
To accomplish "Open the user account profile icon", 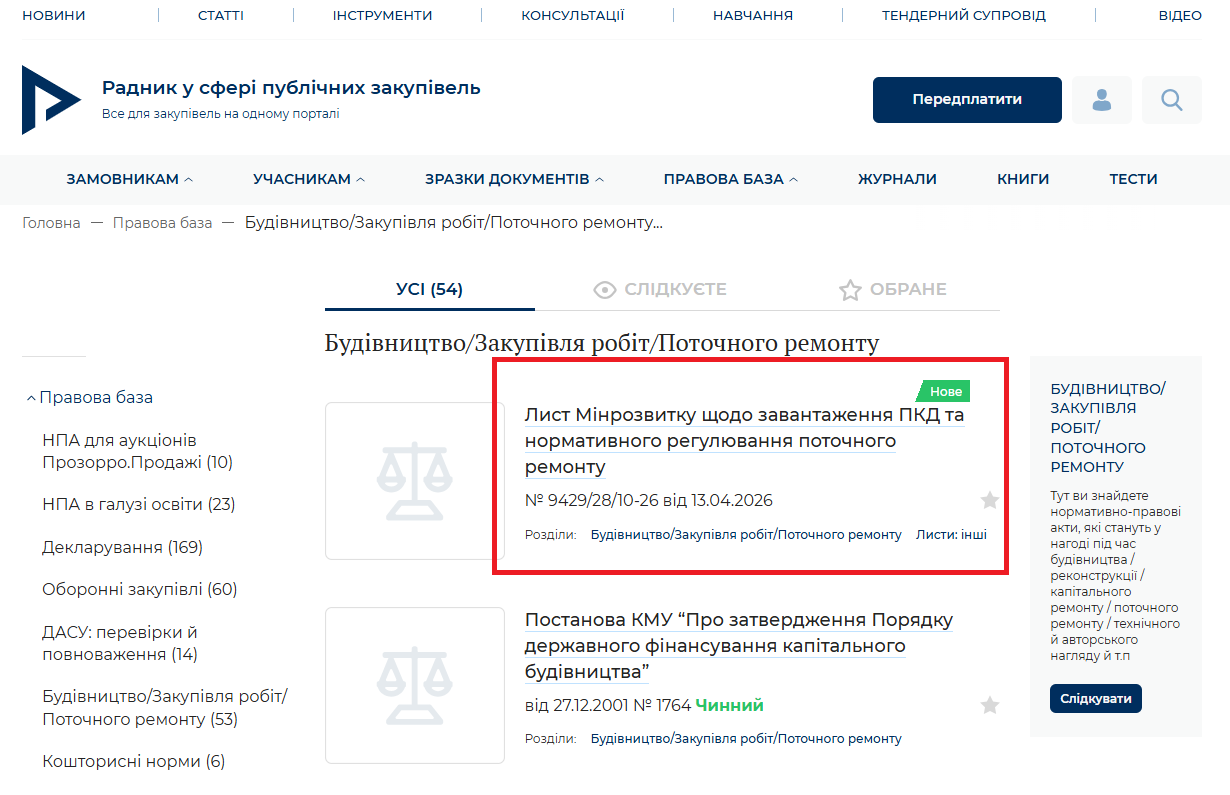I will pyautogui.click(x=1101, y=100).
